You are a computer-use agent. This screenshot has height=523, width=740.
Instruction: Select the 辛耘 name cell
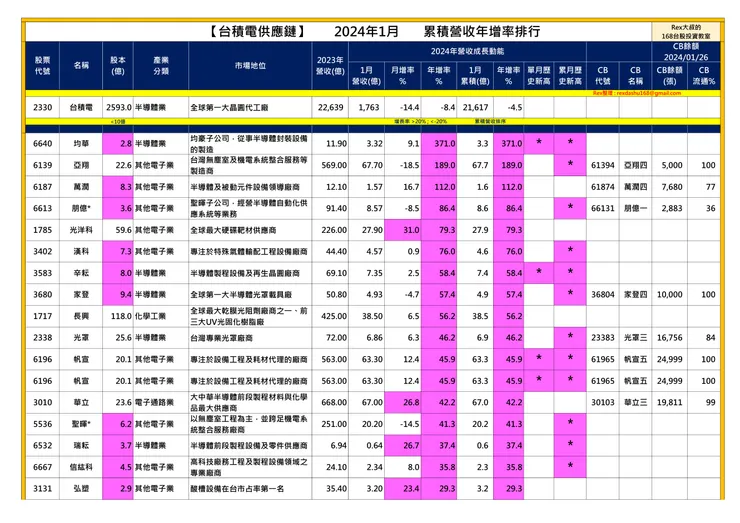[81, 273]
